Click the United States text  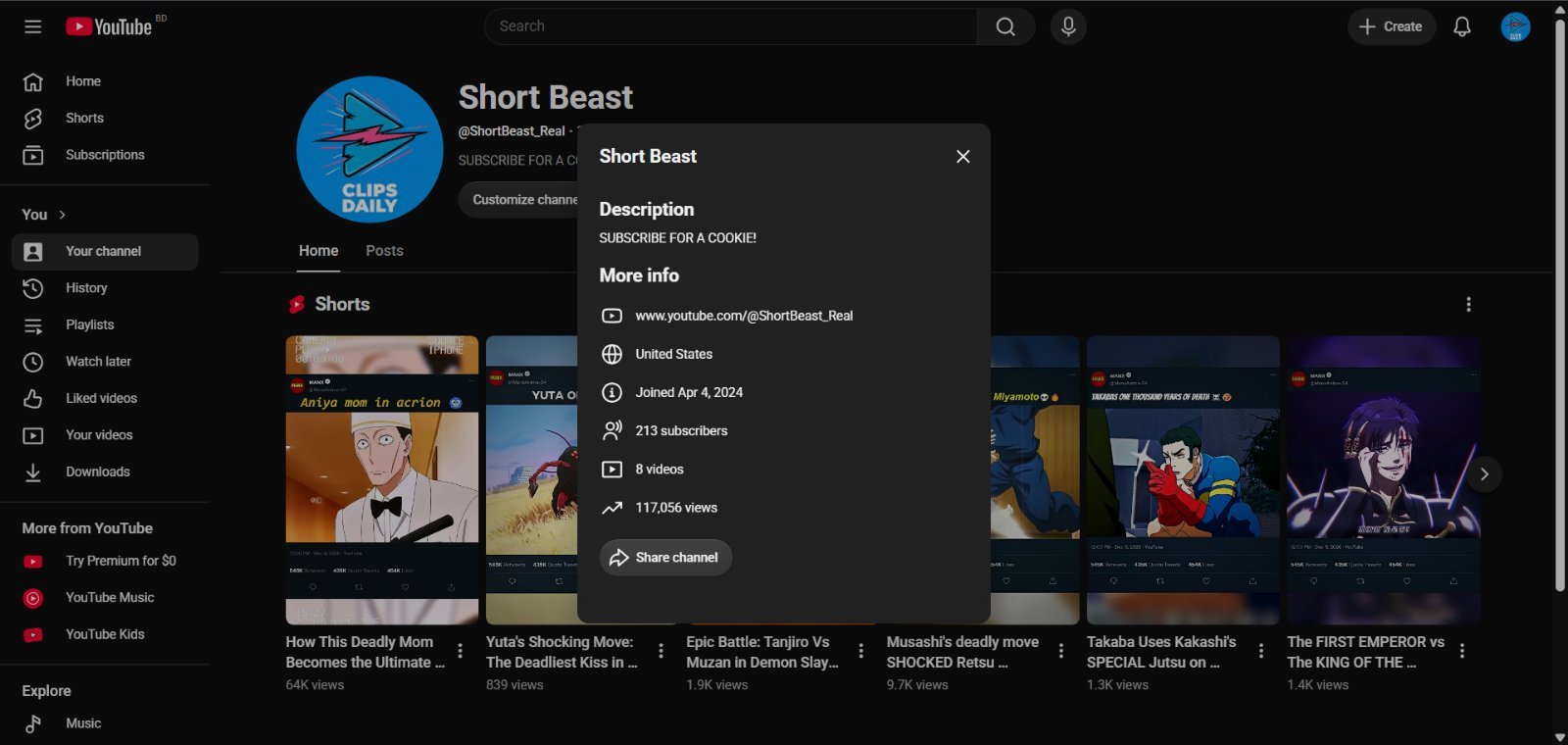click(x=673, y=354)
